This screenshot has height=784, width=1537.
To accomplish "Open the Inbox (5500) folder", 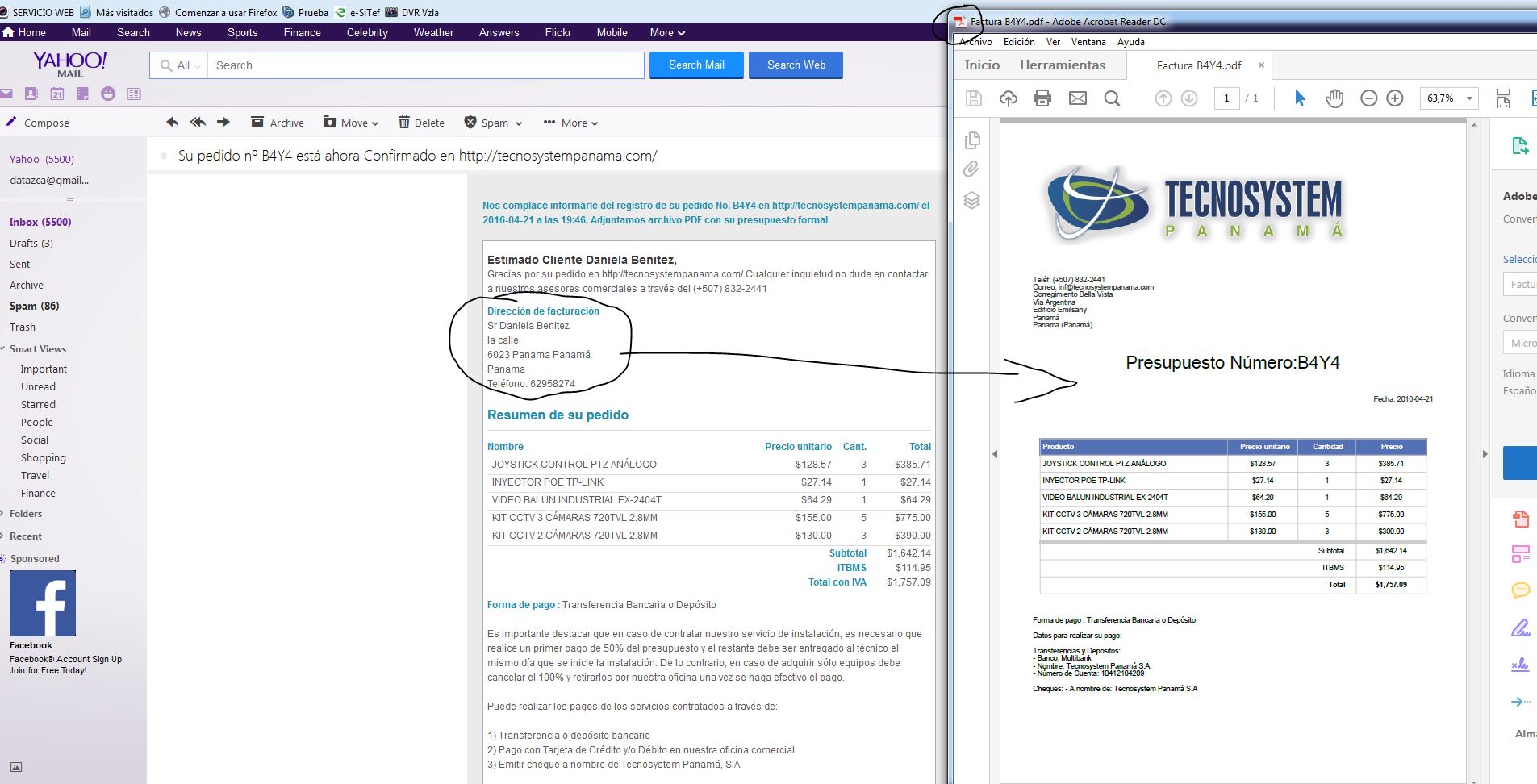I will pos(40,222).
